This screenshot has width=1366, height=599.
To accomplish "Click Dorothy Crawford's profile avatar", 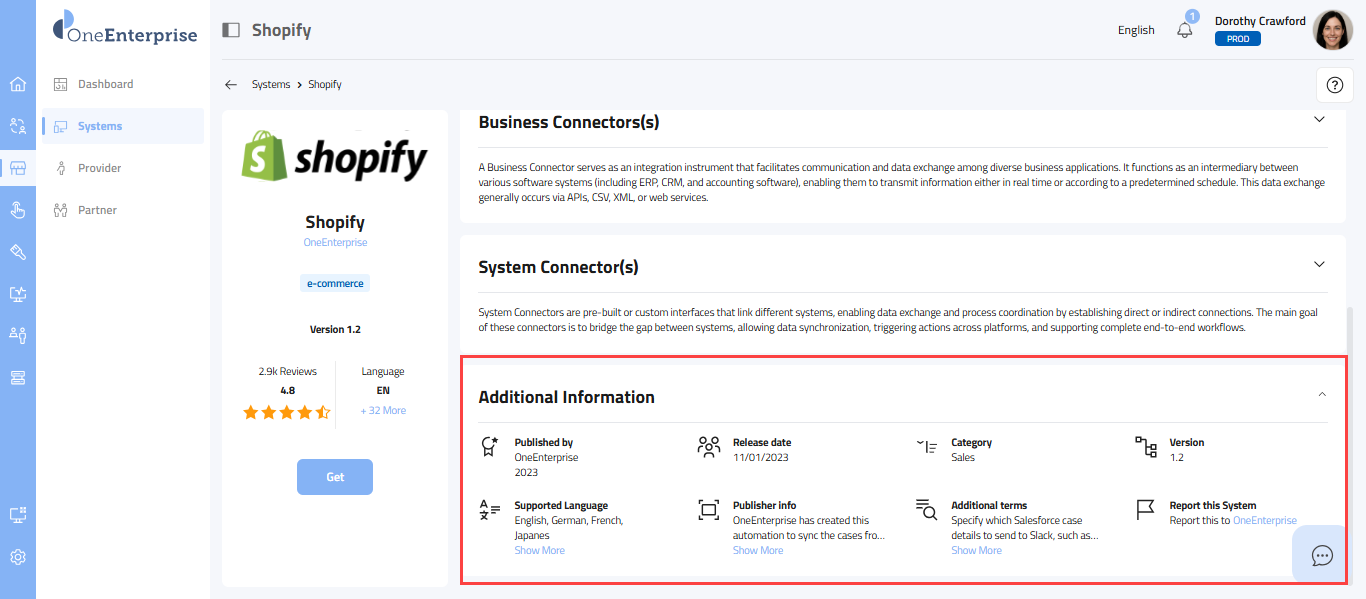I will (1332, 30).
